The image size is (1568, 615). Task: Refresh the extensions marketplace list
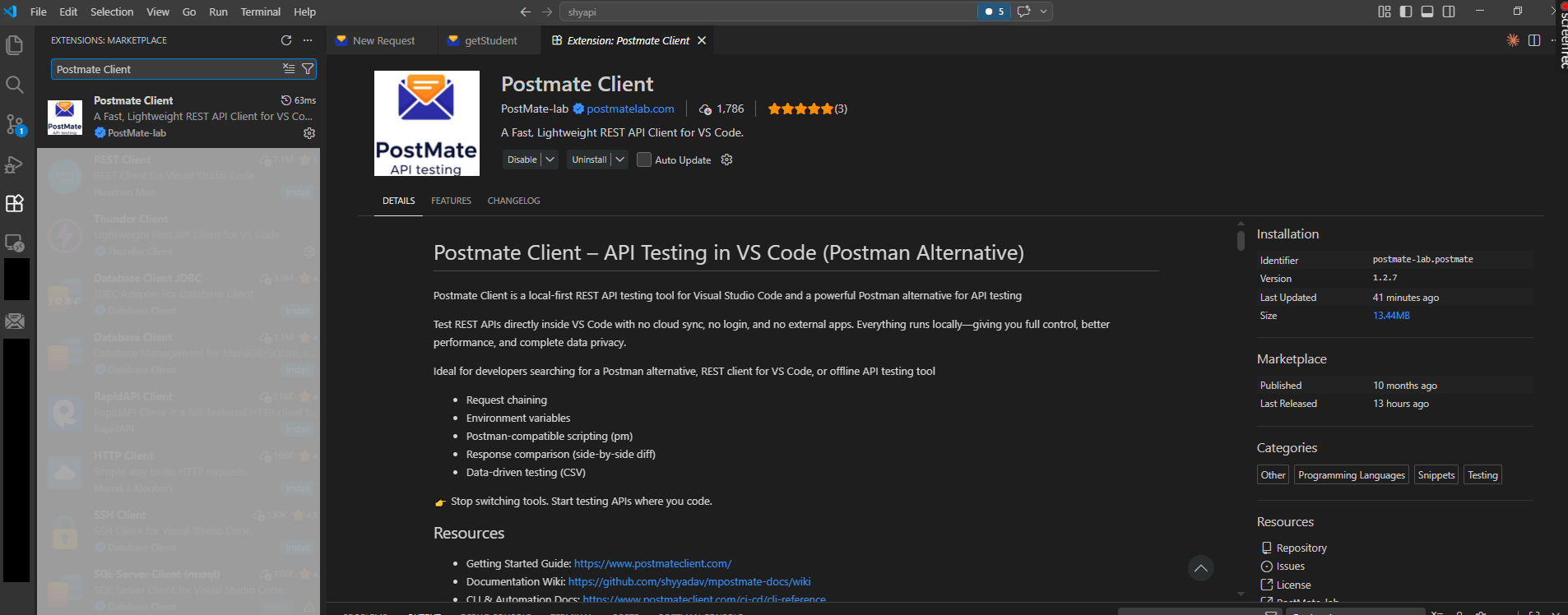286,40
